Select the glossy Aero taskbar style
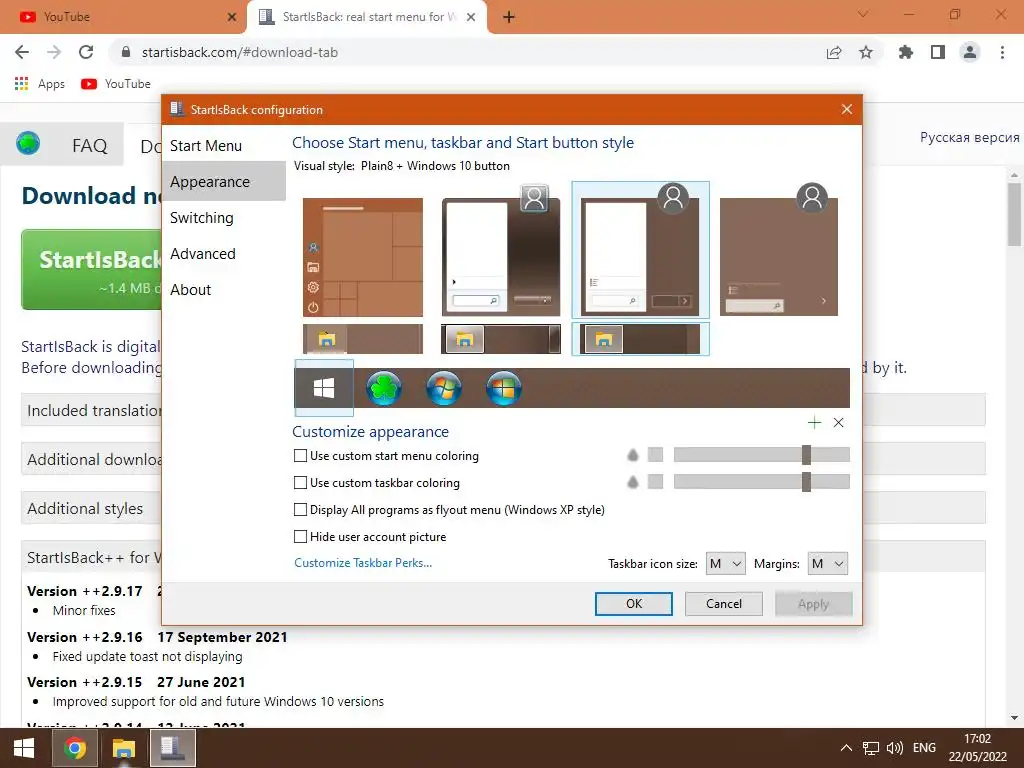 [x=501, y=339]
